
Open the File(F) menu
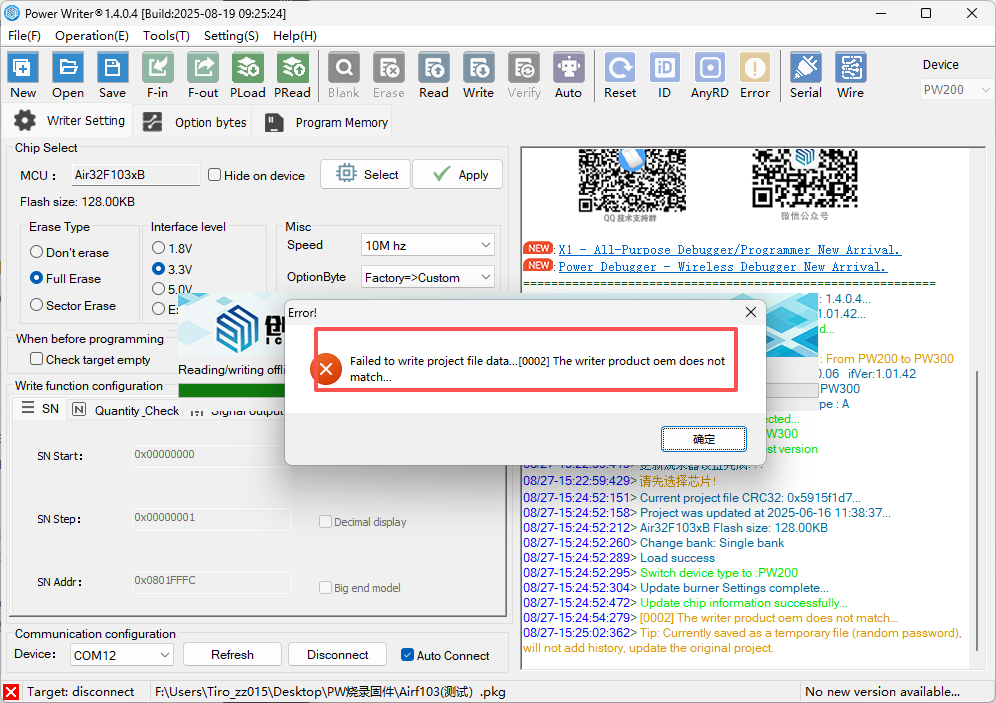coord(24,36)
